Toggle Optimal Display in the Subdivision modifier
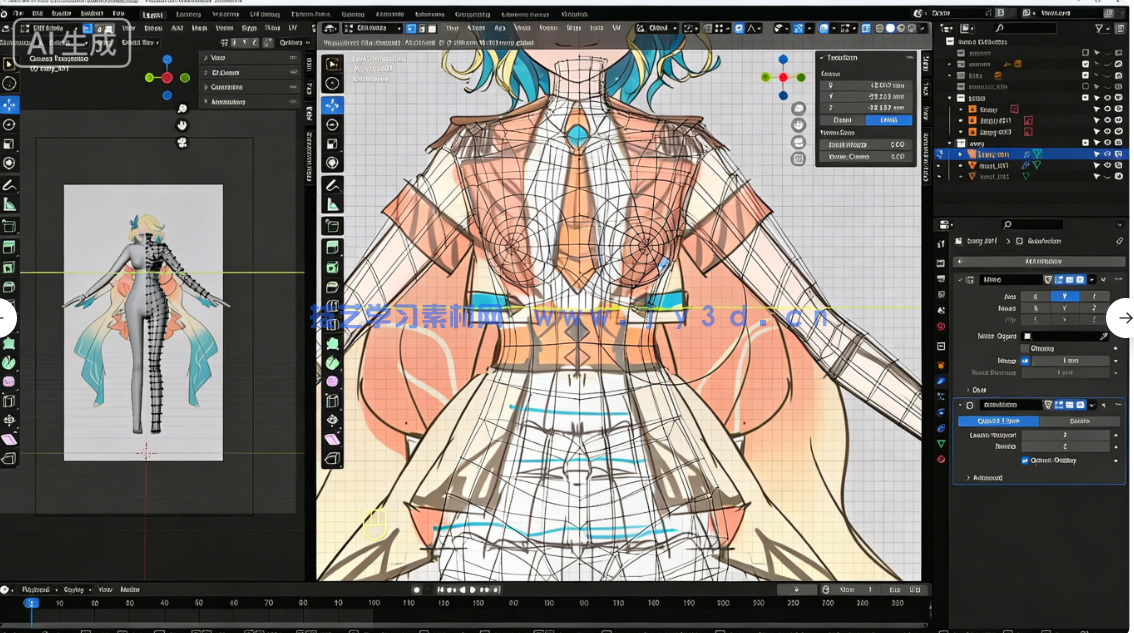The width and height of the screenshot is (1134, 633). coord(1025,460)
